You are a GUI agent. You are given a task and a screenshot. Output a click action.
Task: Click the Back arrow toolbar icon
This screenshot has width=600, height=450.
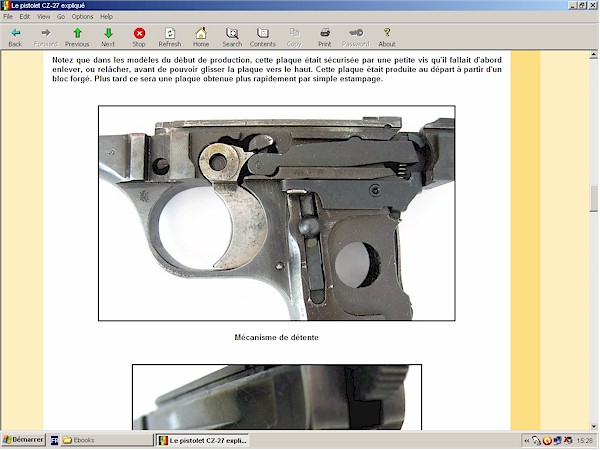(15, 33)
